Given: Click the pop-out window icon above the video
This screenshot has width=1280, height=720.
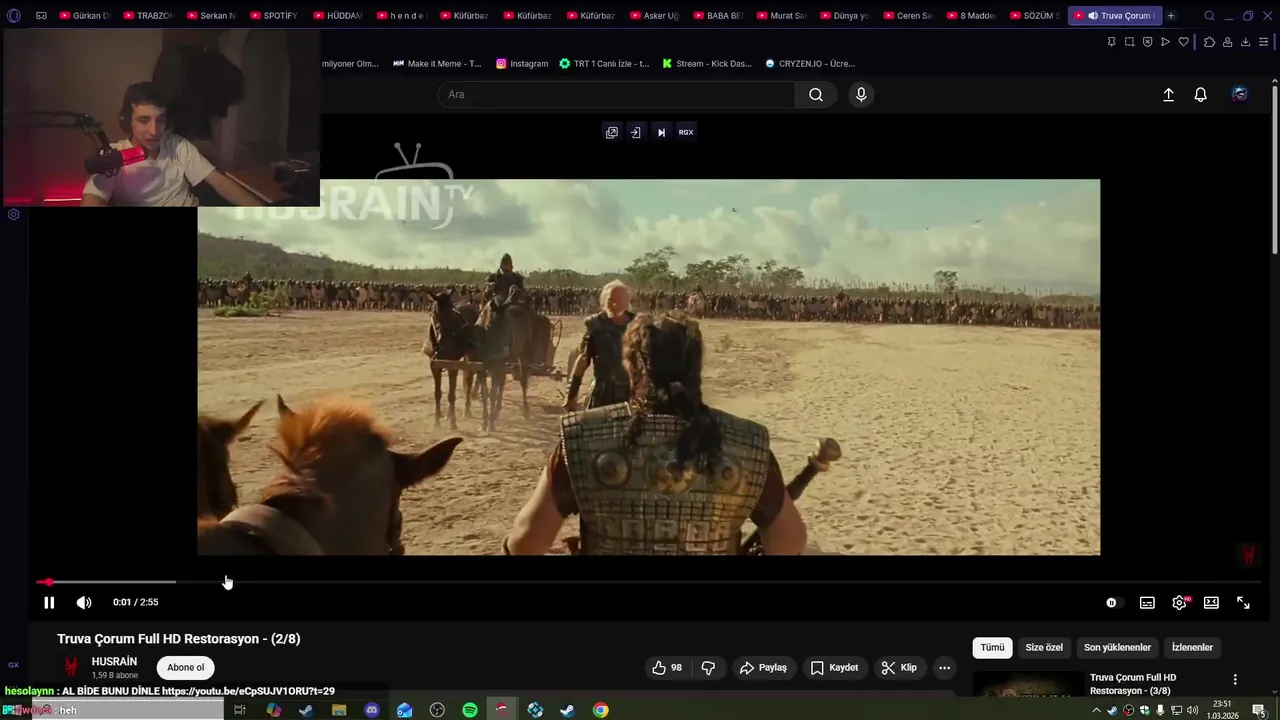Looking at the screenshot, I should [612, 132].
